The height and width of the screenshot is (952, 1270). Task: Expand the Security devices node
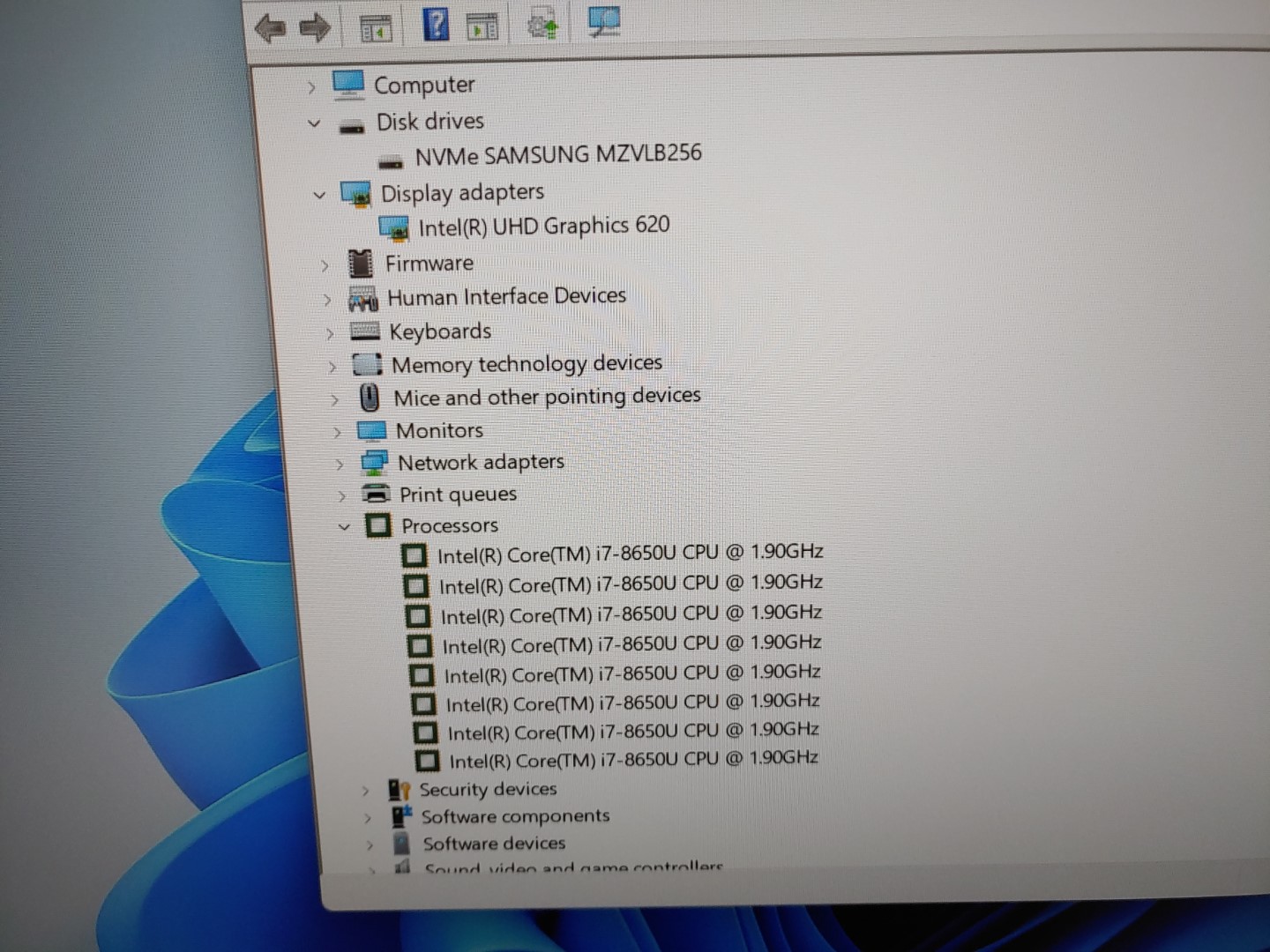(366, 792)
